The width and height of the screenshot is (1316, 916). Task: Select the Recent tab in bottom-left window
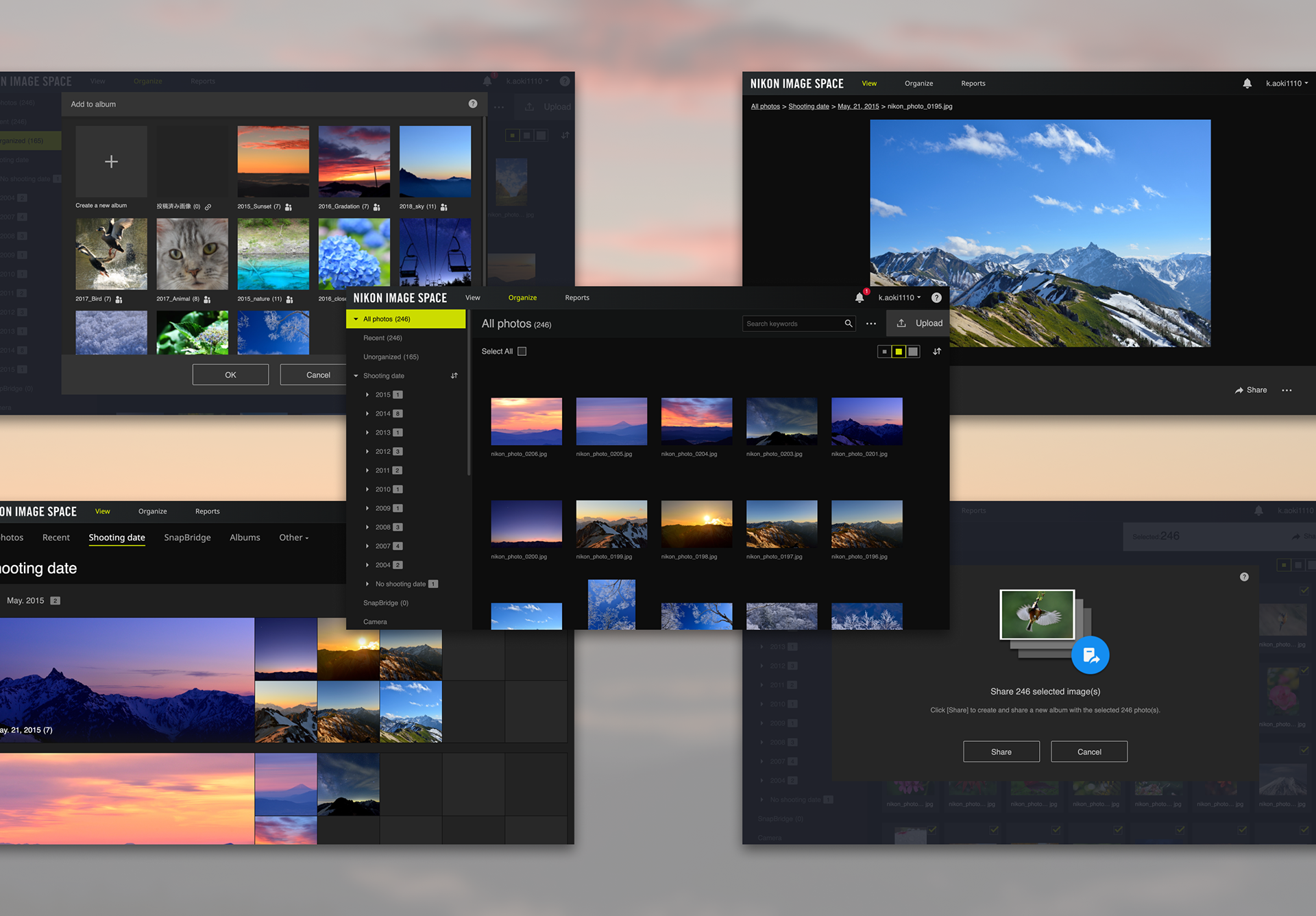click(56, 538)
